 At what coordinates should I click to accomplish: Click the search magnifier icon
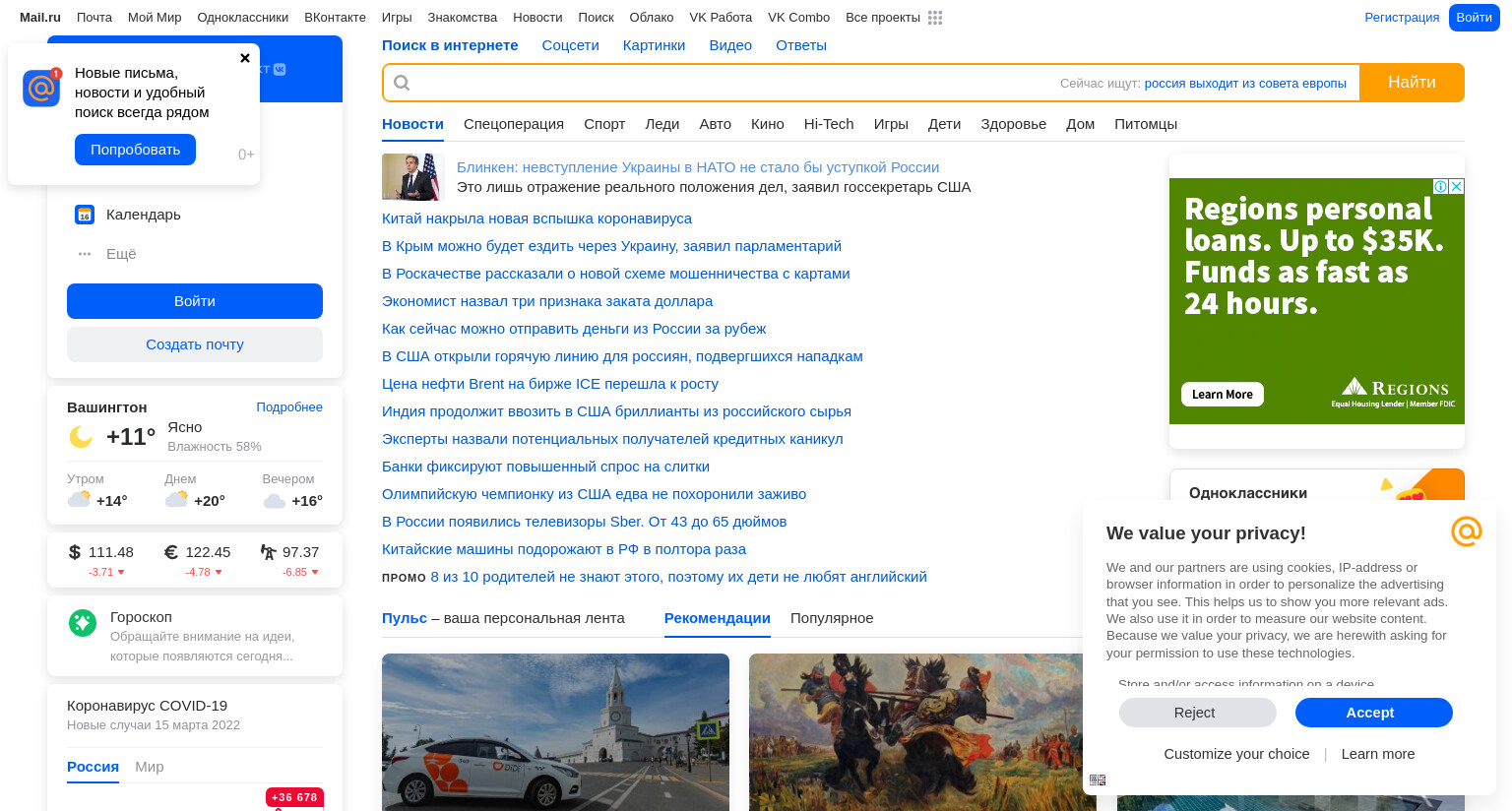402,83
